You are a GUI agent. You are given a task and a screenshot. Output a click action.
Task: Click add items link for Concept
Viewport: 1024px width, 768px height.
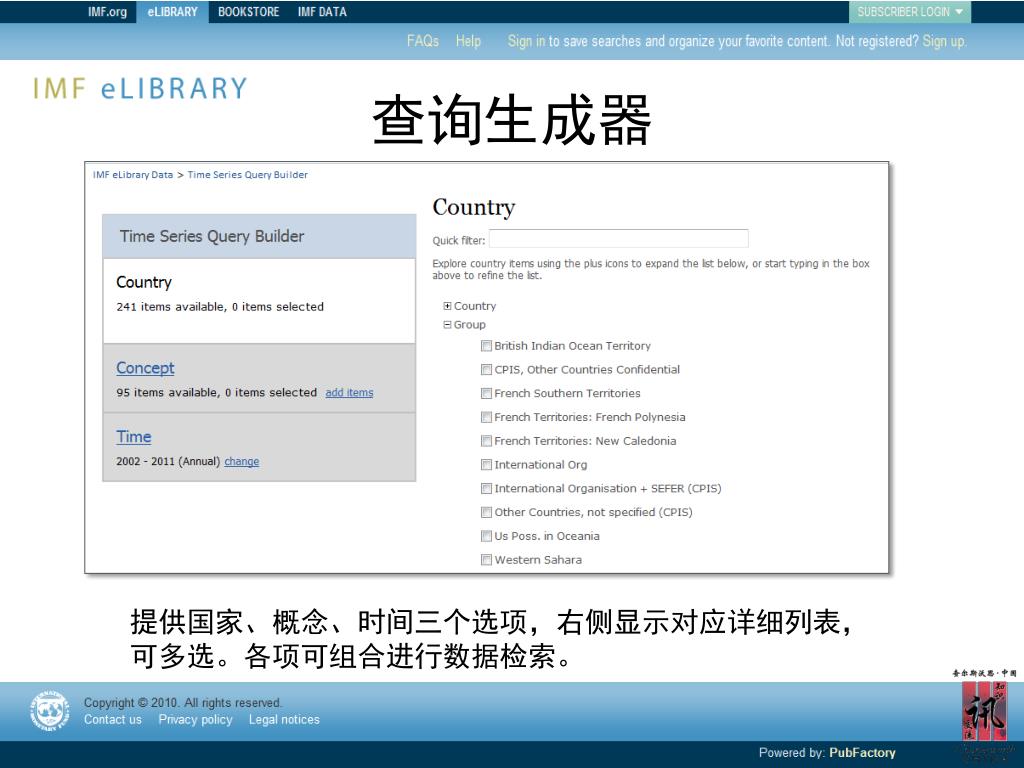pyautogui.click(x=349, y=392)
